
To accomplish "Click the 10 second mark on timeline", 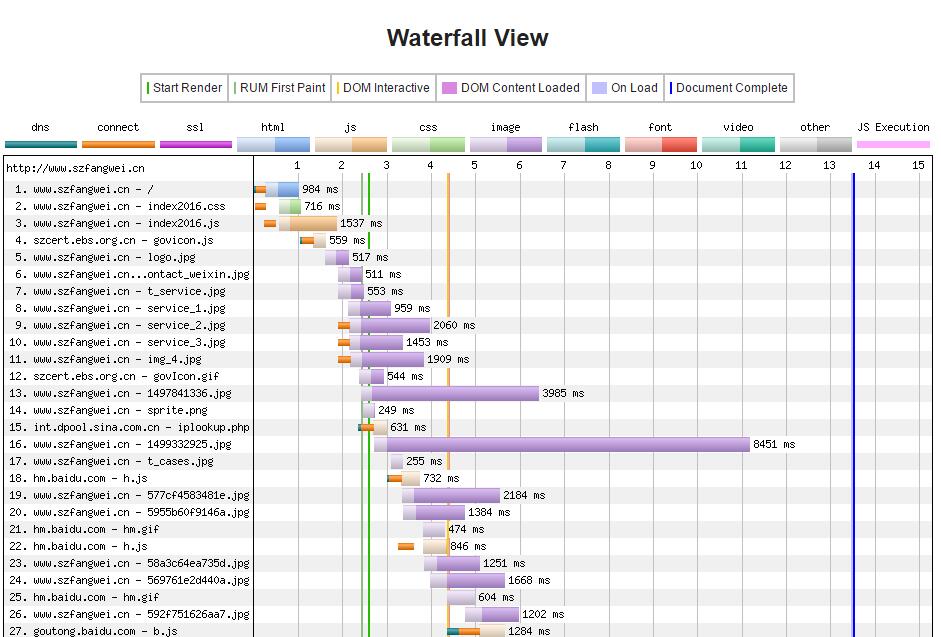I will click(x=696, y=165).
